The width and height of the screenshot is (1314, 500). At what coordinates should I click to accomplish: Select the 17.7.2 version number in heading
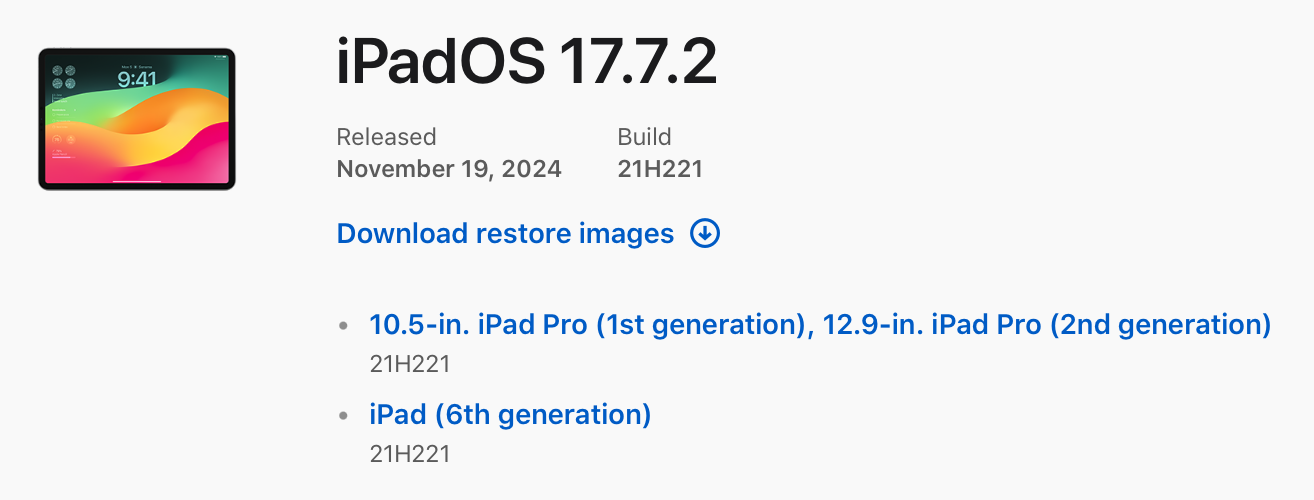(637, 64)
